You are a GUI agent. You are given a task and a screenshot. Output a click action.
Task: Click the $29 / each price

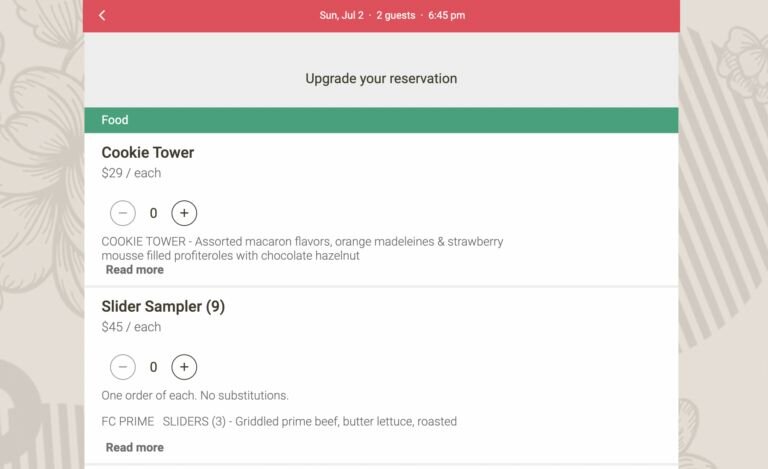[131, 173]
